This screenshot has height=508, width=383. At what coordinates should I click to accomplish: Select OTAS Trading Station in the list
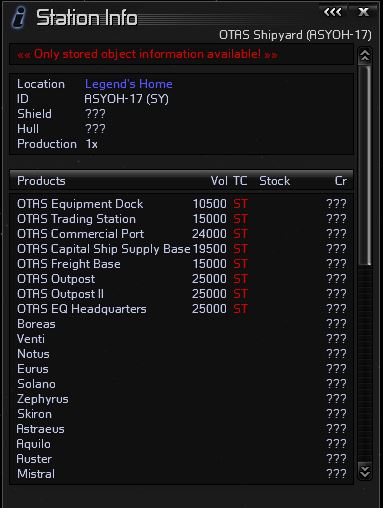[181, 219]
